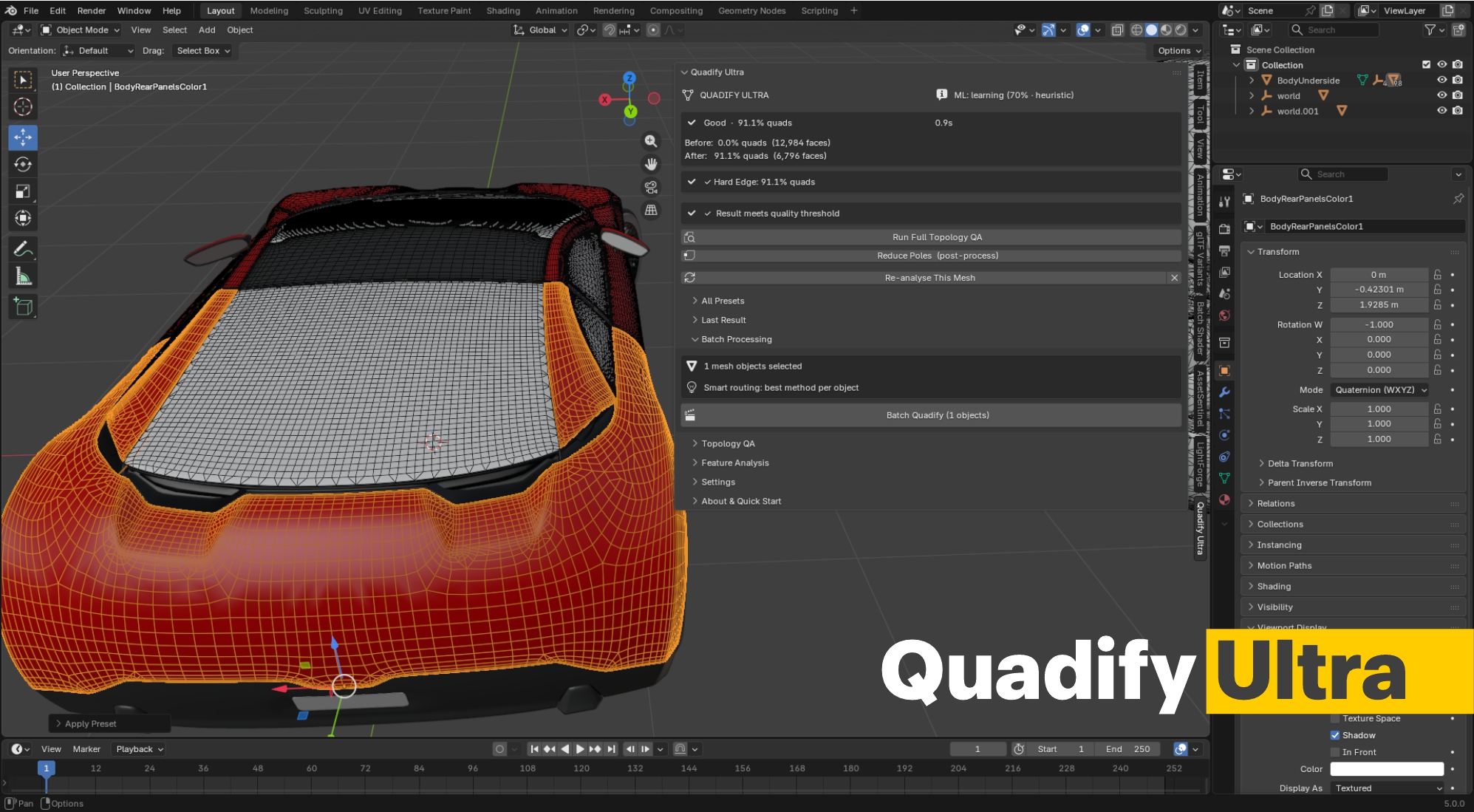Click the pan hand viewport icon
Viewport: 1474px width, 812px height.
(x=650, y=164)
